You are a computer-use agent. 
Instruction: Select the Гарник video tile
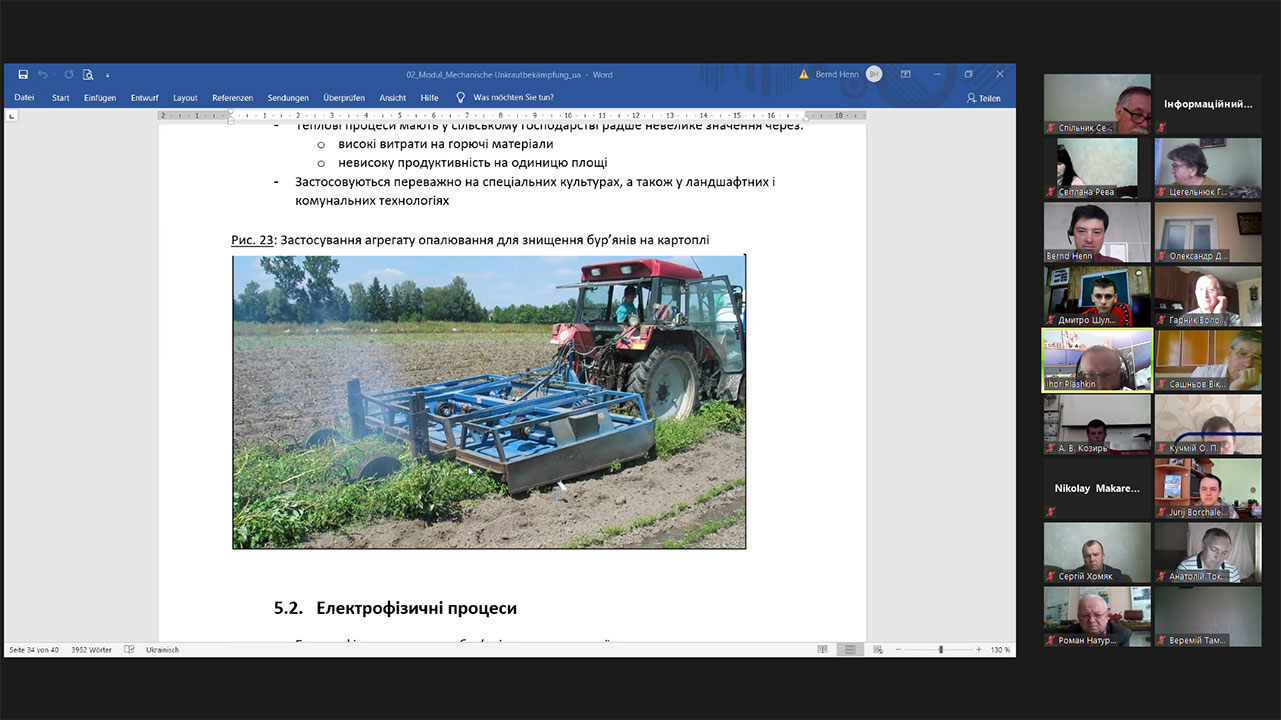click(x=1208, y=296)
